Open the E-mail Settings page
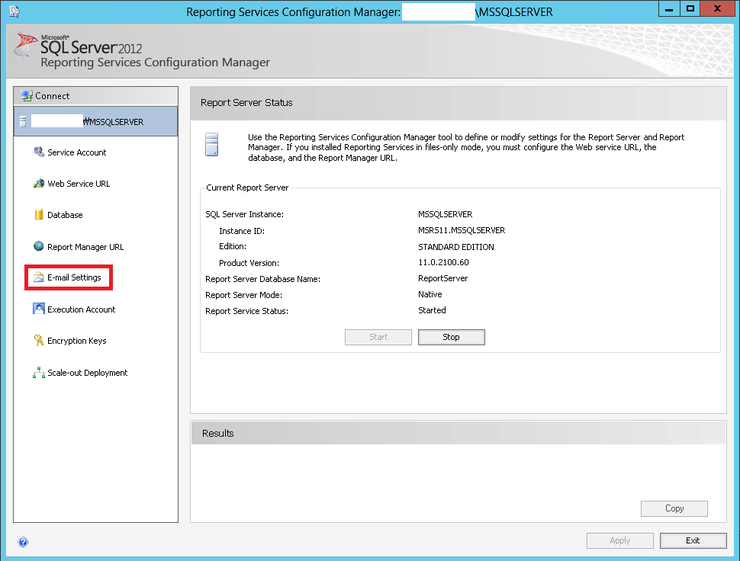The height and width of the screenshot is (561, 740). [74, 278]
